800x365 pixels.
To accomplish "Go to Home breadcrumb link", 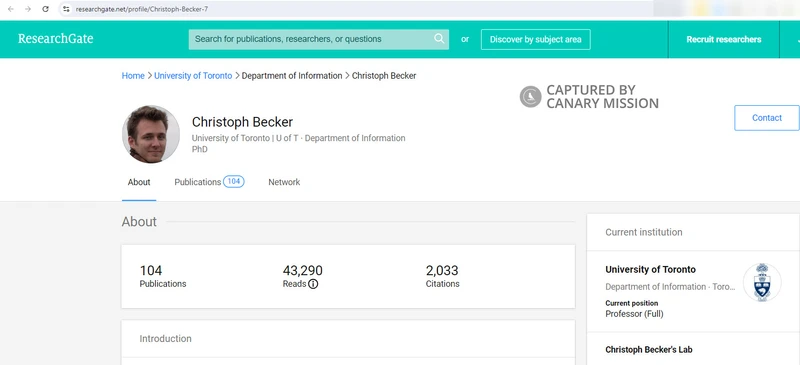I will click(x=133, y=76).
